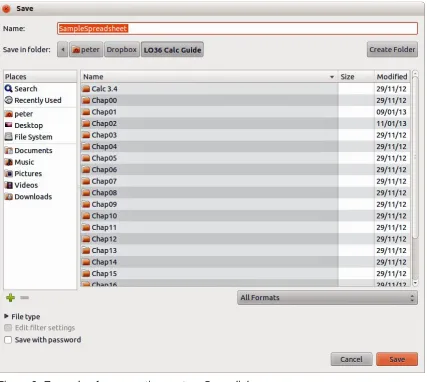Click the Videos folder icon in Places
This screenshot has width=427, height=382.
[9, 185]
